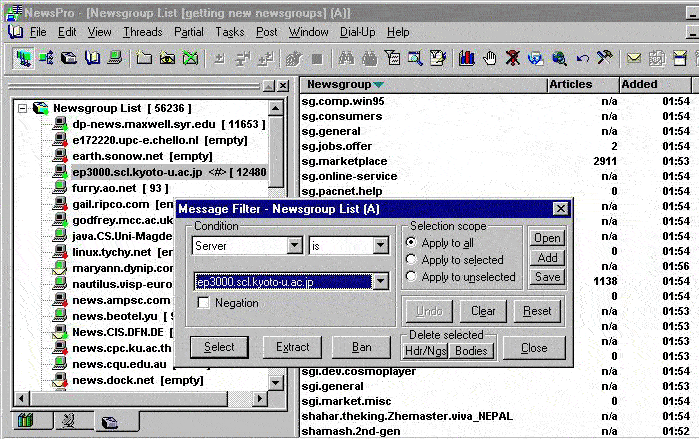Screen dimensions: 699x439
Task: Click the second binoculars find-next icon
Action: tap(369, 58)
